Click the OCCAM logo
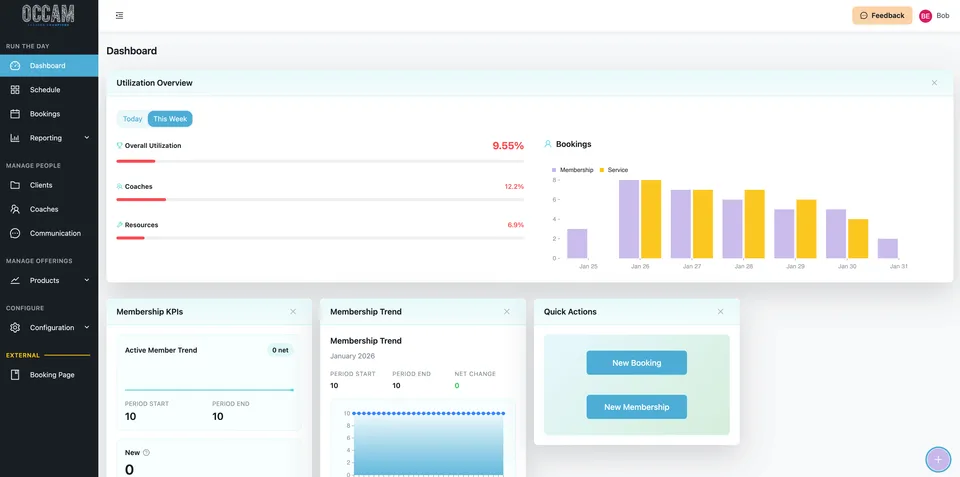This screenshot has width=960, height=477. [x=48, y=15]
